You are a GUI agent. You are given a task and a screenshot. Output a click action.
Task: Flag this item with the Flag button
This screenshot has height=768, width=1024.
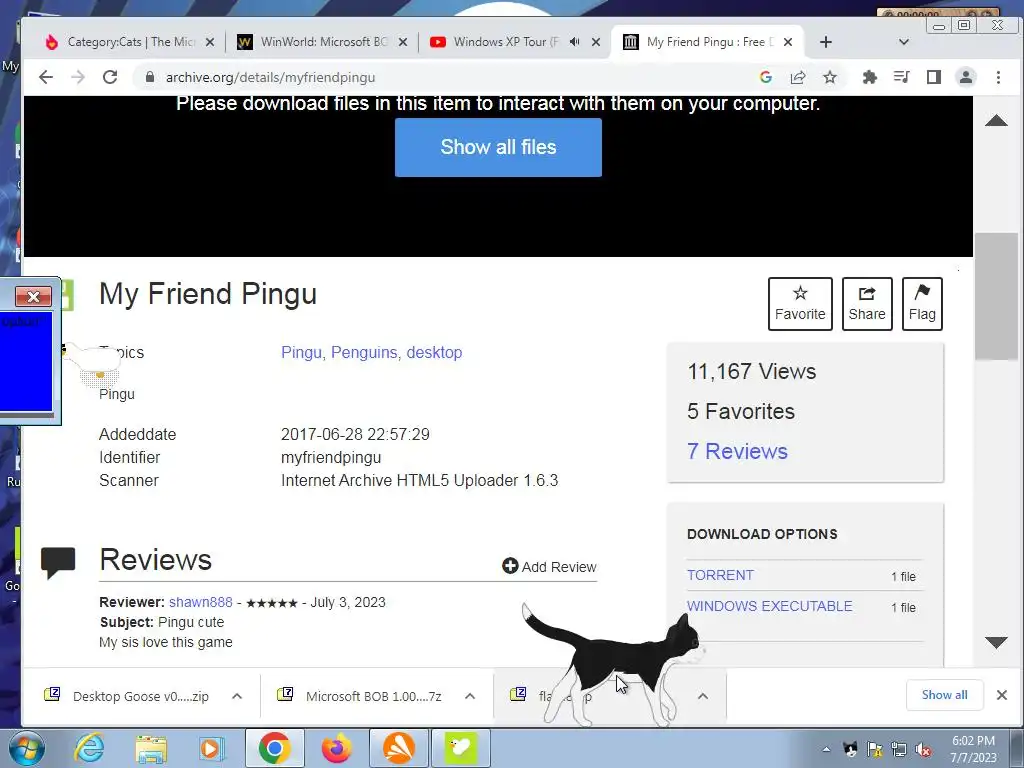point(922,304)
